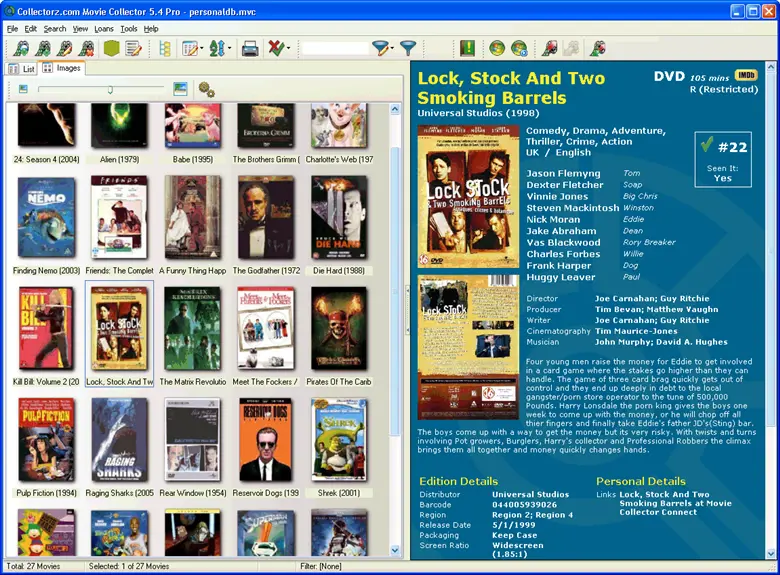Click the printer icon
780x575 pixels.
[250, 48]
